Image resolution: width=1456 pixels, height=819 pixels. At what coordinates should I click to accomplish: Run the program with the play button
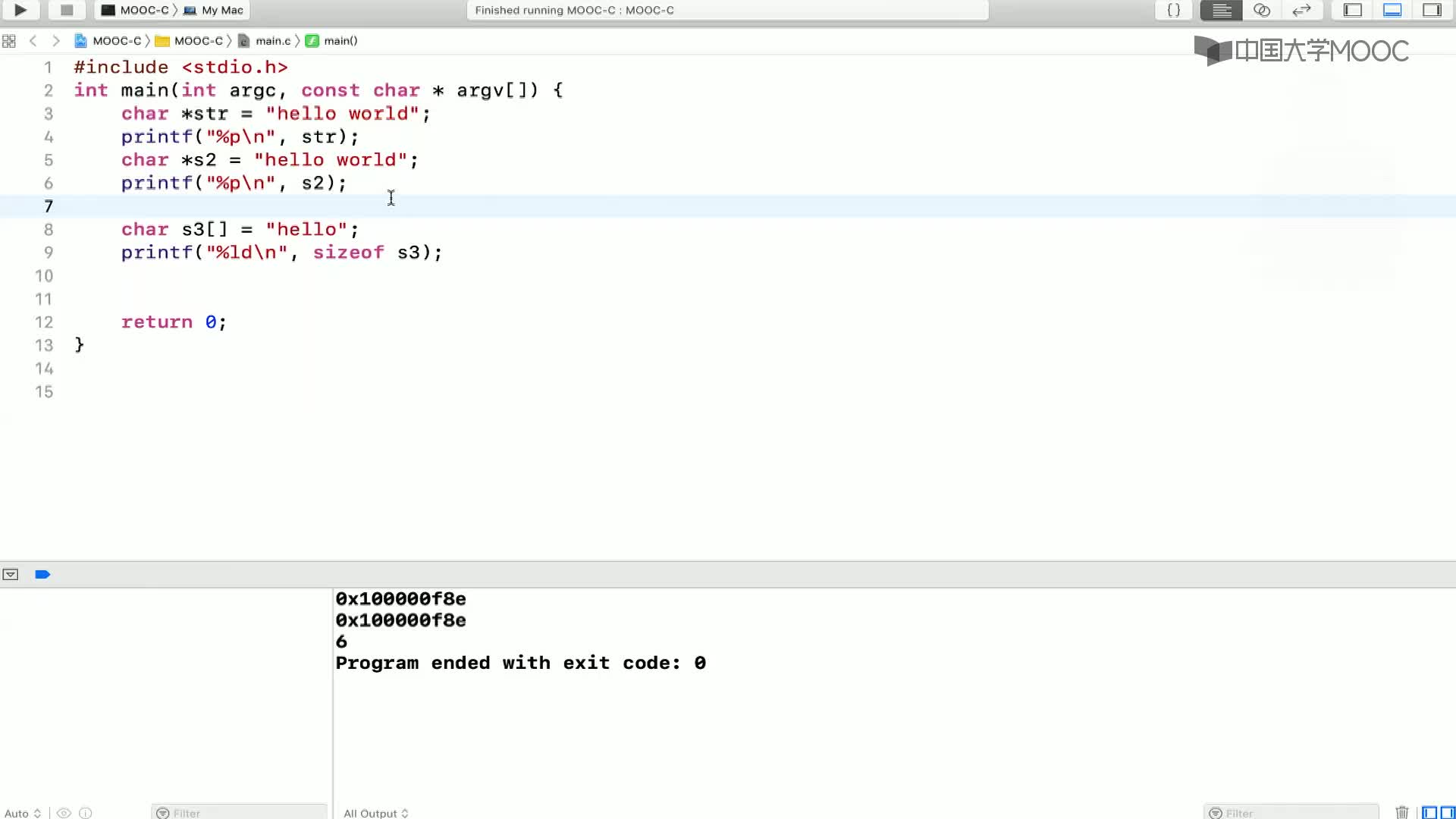(20, 10)
